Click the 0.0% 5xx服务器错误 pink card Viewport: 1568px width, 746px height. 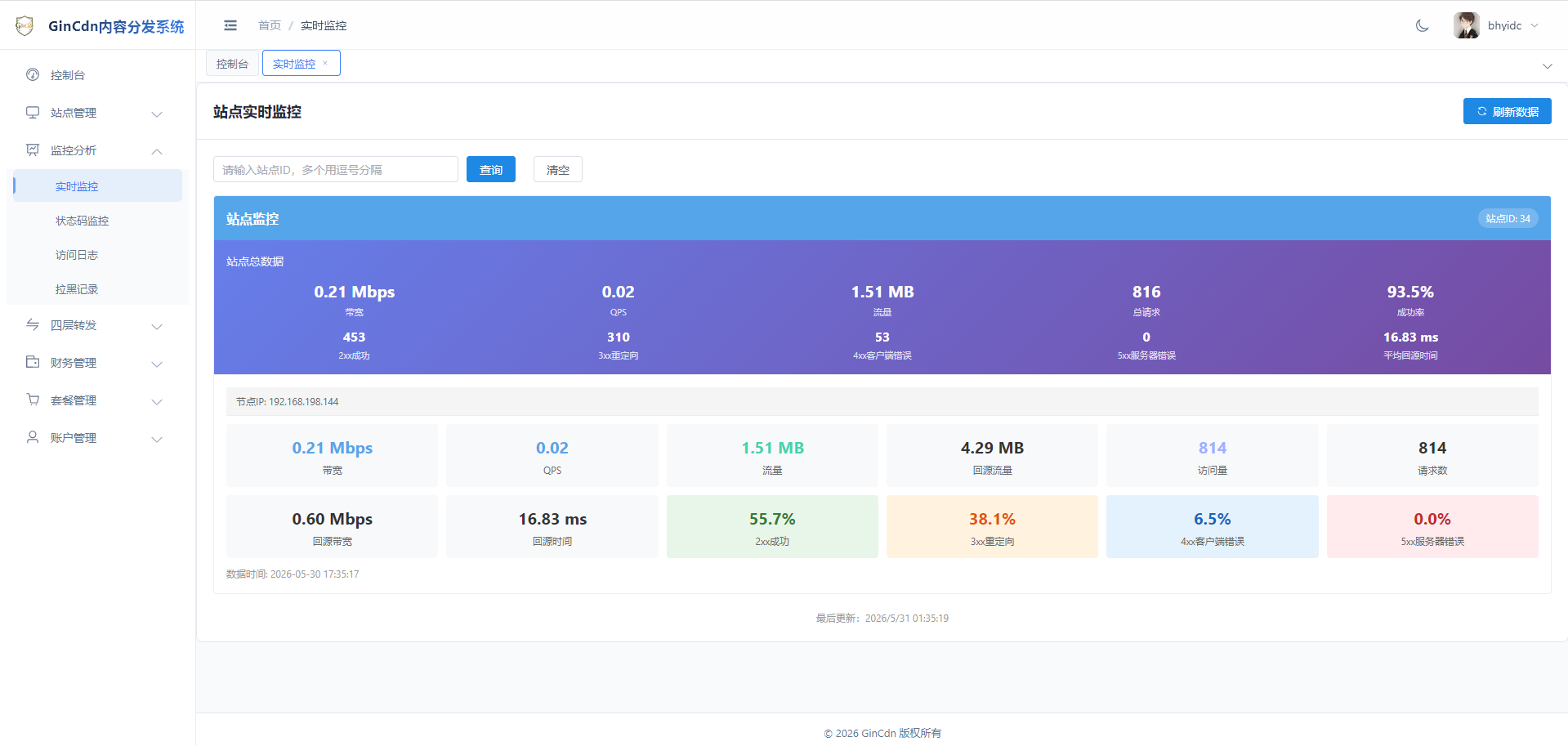tap(1432, 527)
